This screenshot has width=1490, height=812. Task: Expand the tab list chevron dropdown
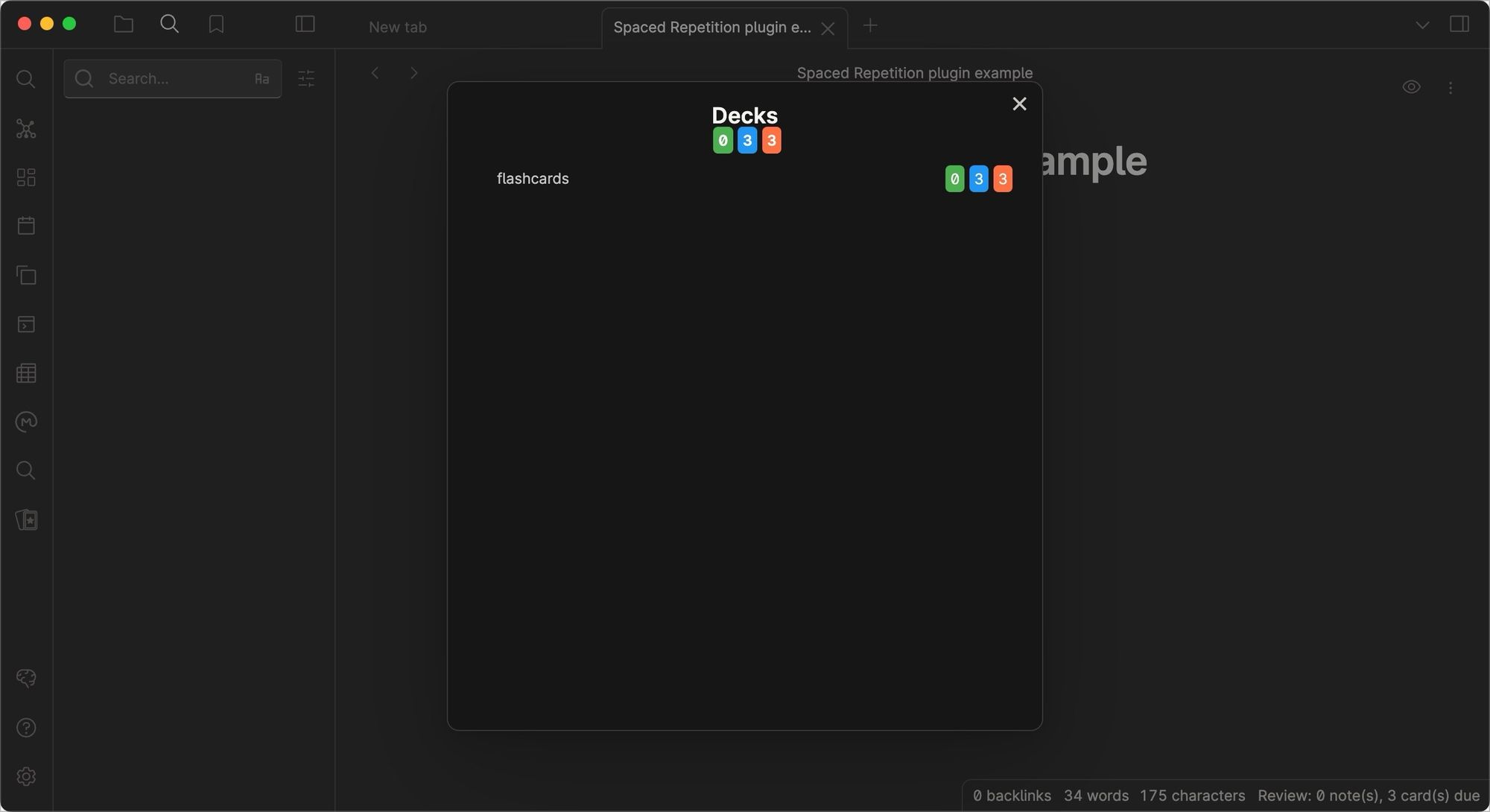click(x=1422, y=25)
